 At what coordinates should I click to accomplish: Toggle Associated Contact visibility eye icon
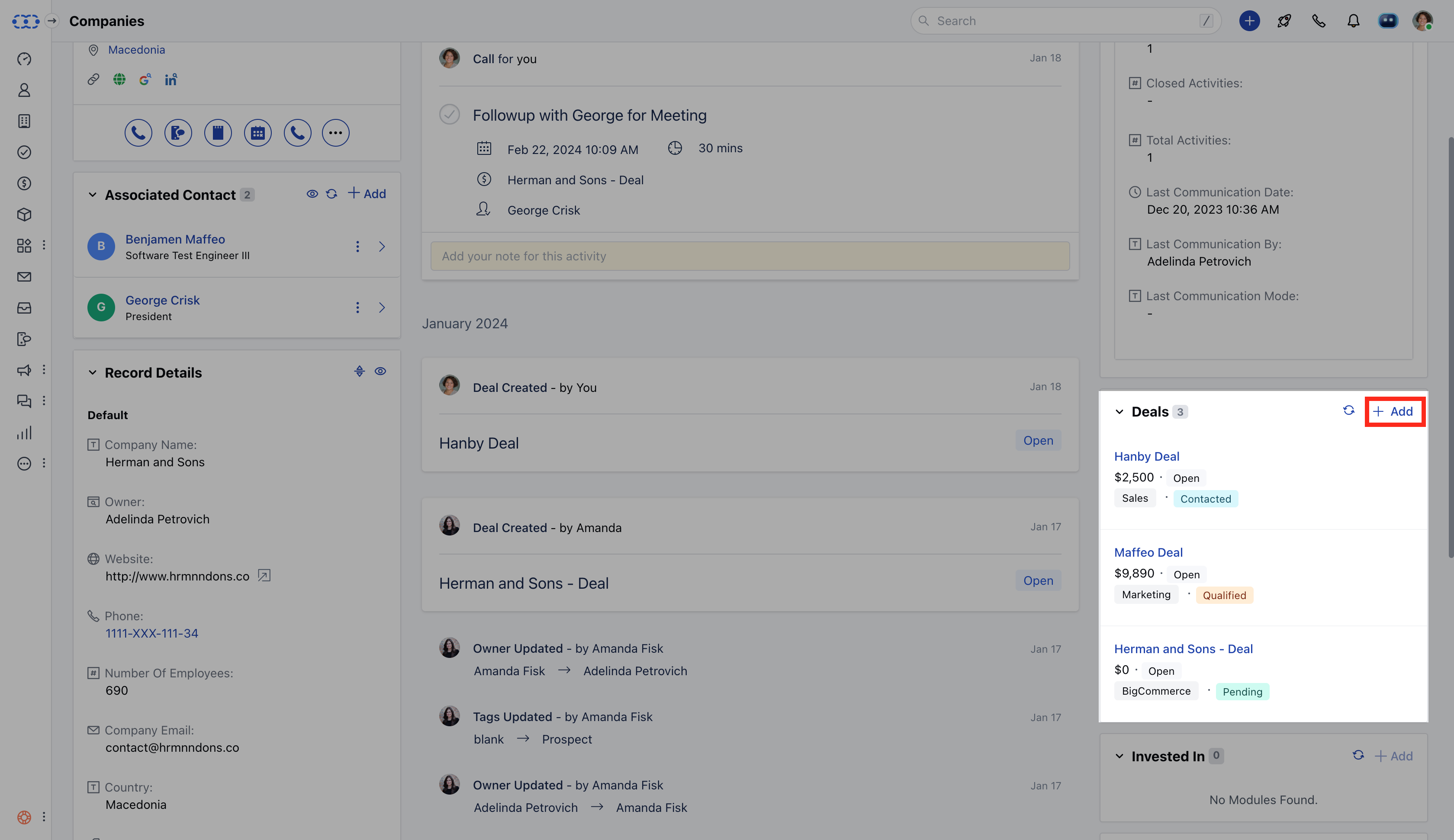(312, 194)
